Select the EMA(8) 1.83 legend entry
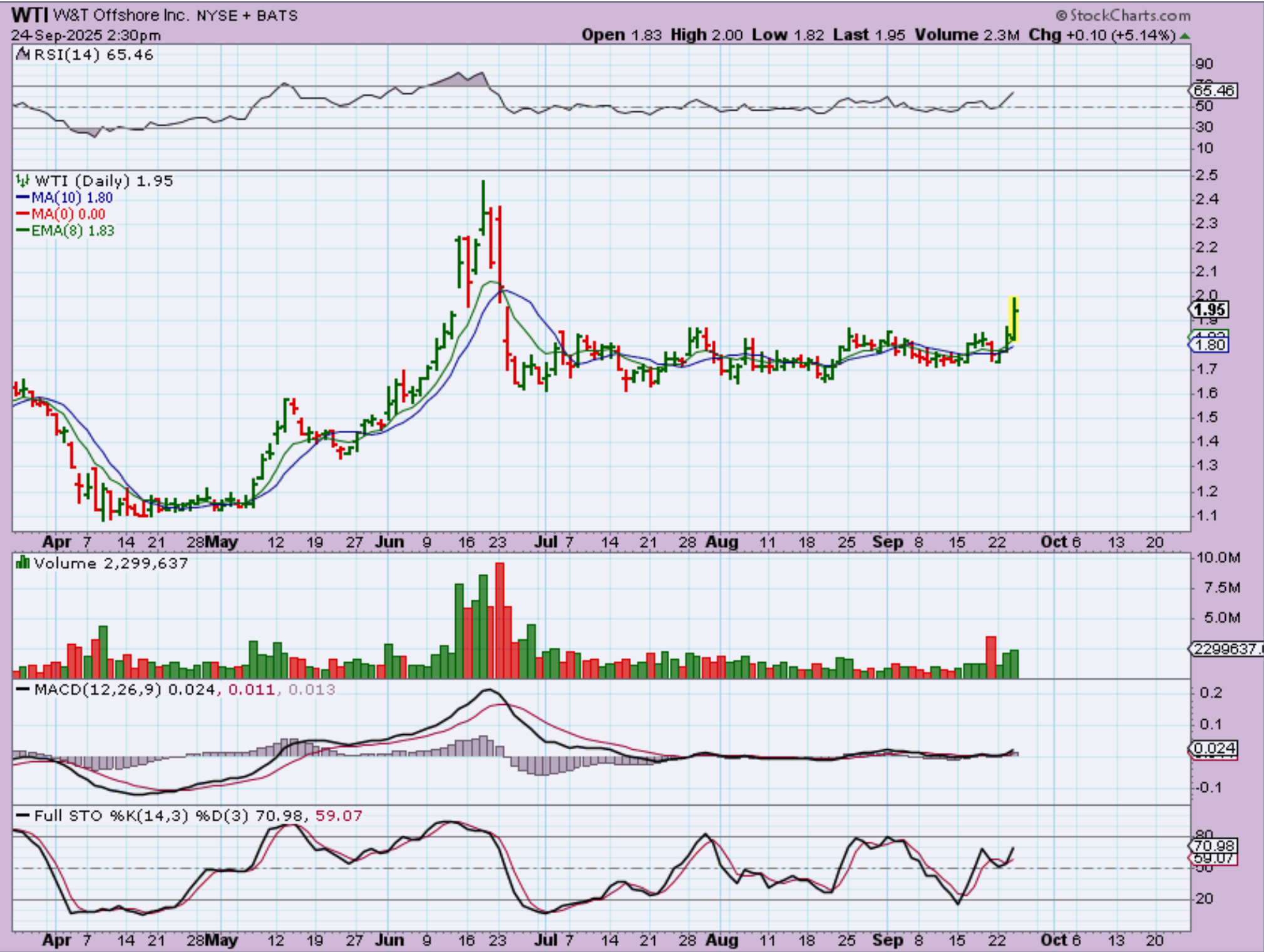 click(x=65, y=231)
